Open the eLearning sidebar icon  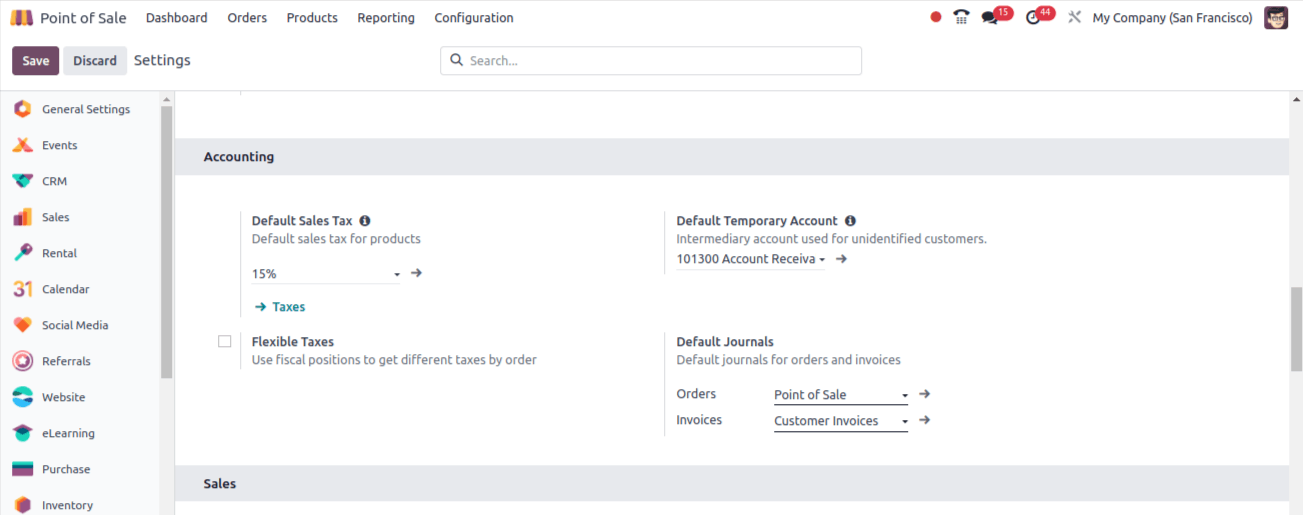coord(22,433)
